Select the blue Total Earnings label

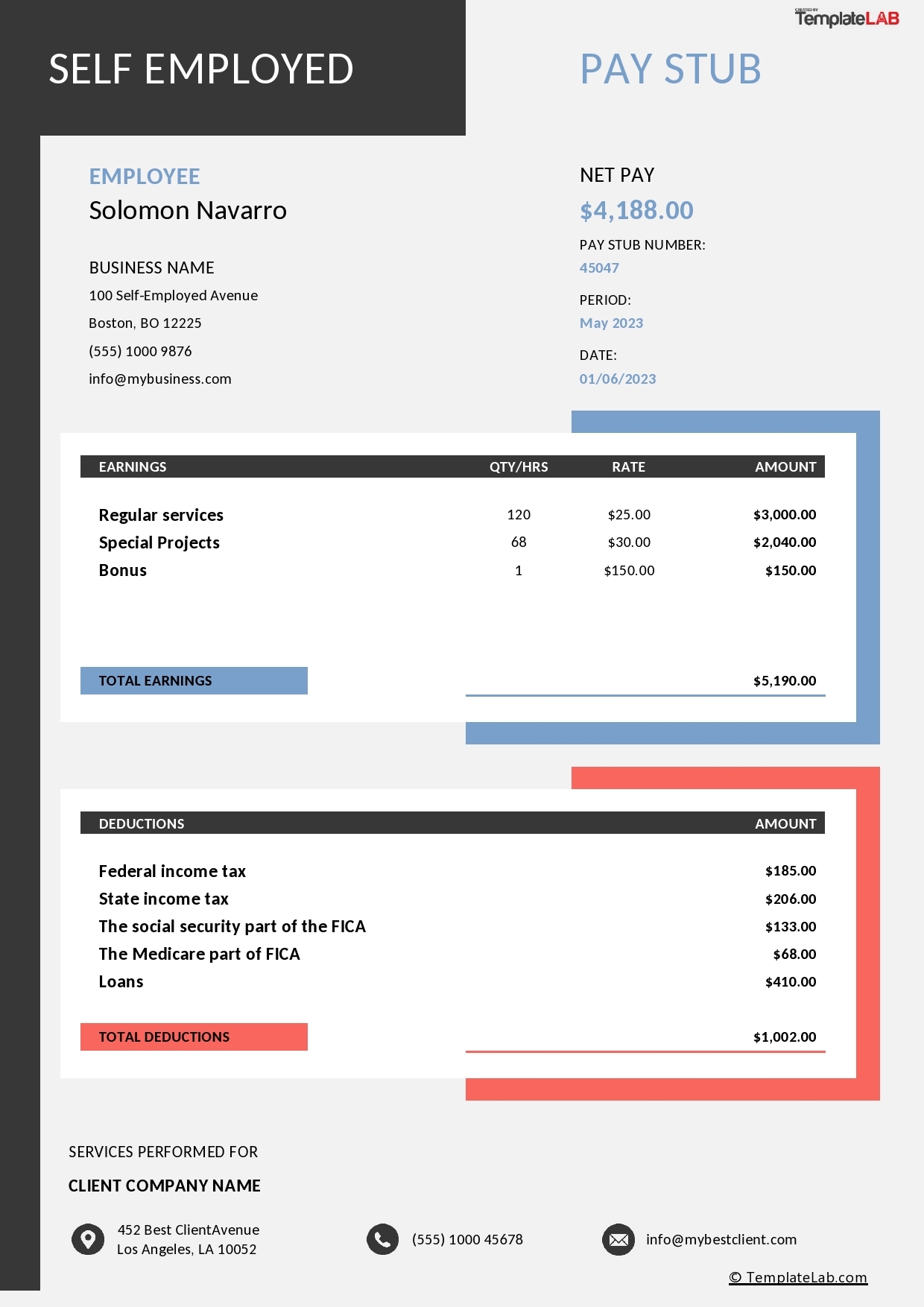pos(194,680)
